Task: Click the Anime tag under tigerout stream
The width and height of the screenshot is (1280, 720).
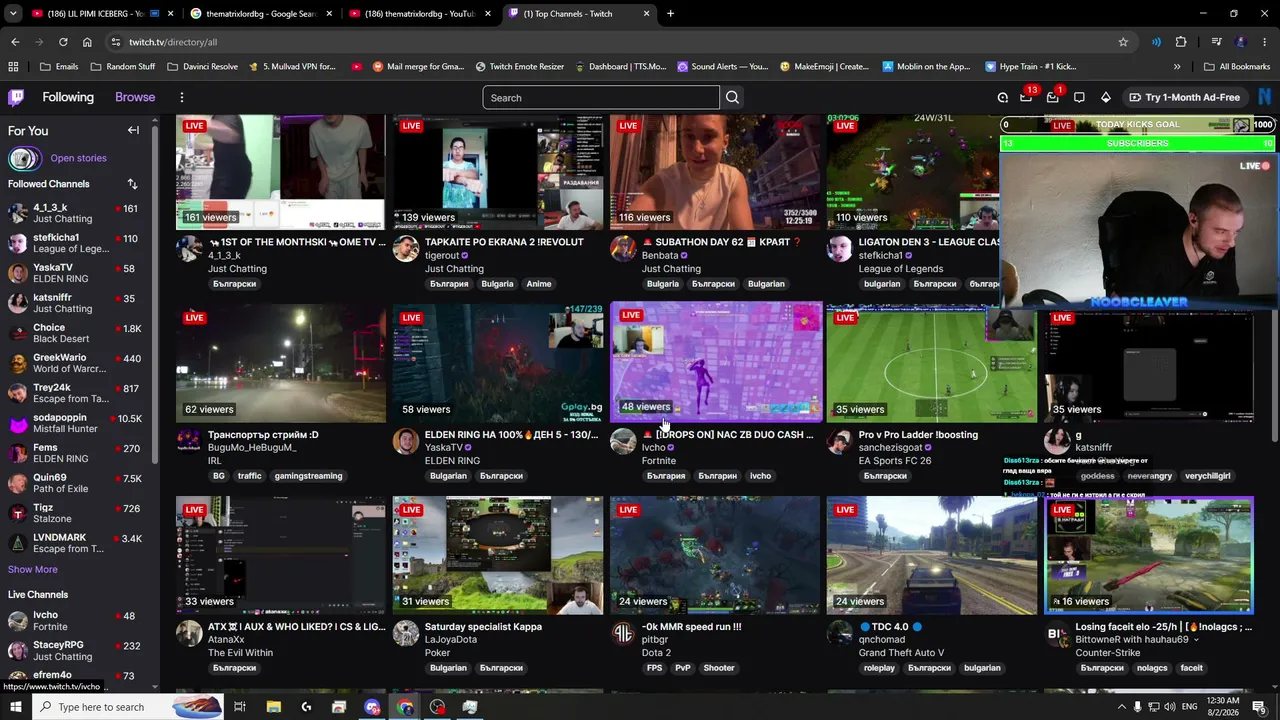Action: pos(539,284)
